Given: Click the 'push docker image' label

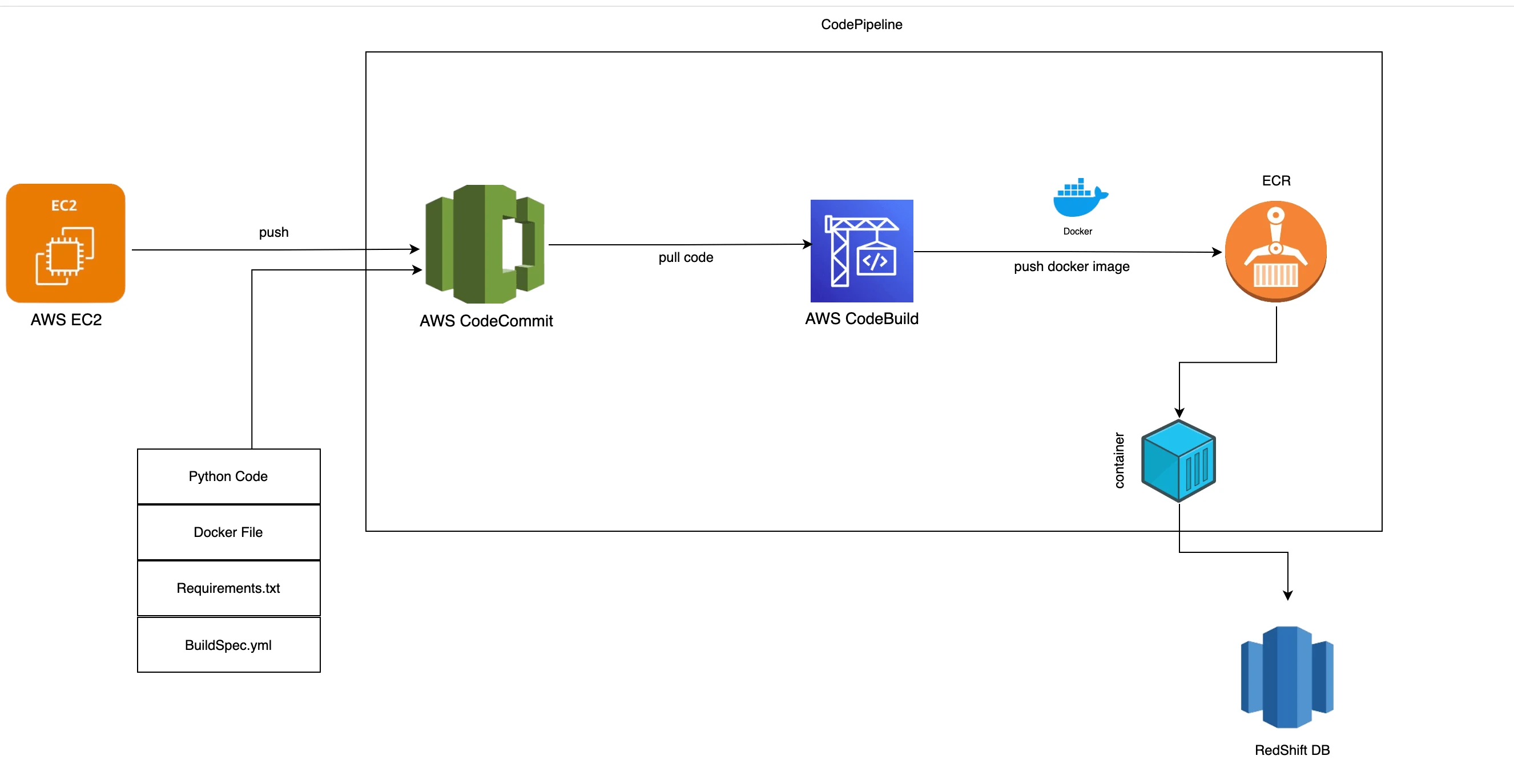Looking at the screenshot, I should click(1072, 266).
